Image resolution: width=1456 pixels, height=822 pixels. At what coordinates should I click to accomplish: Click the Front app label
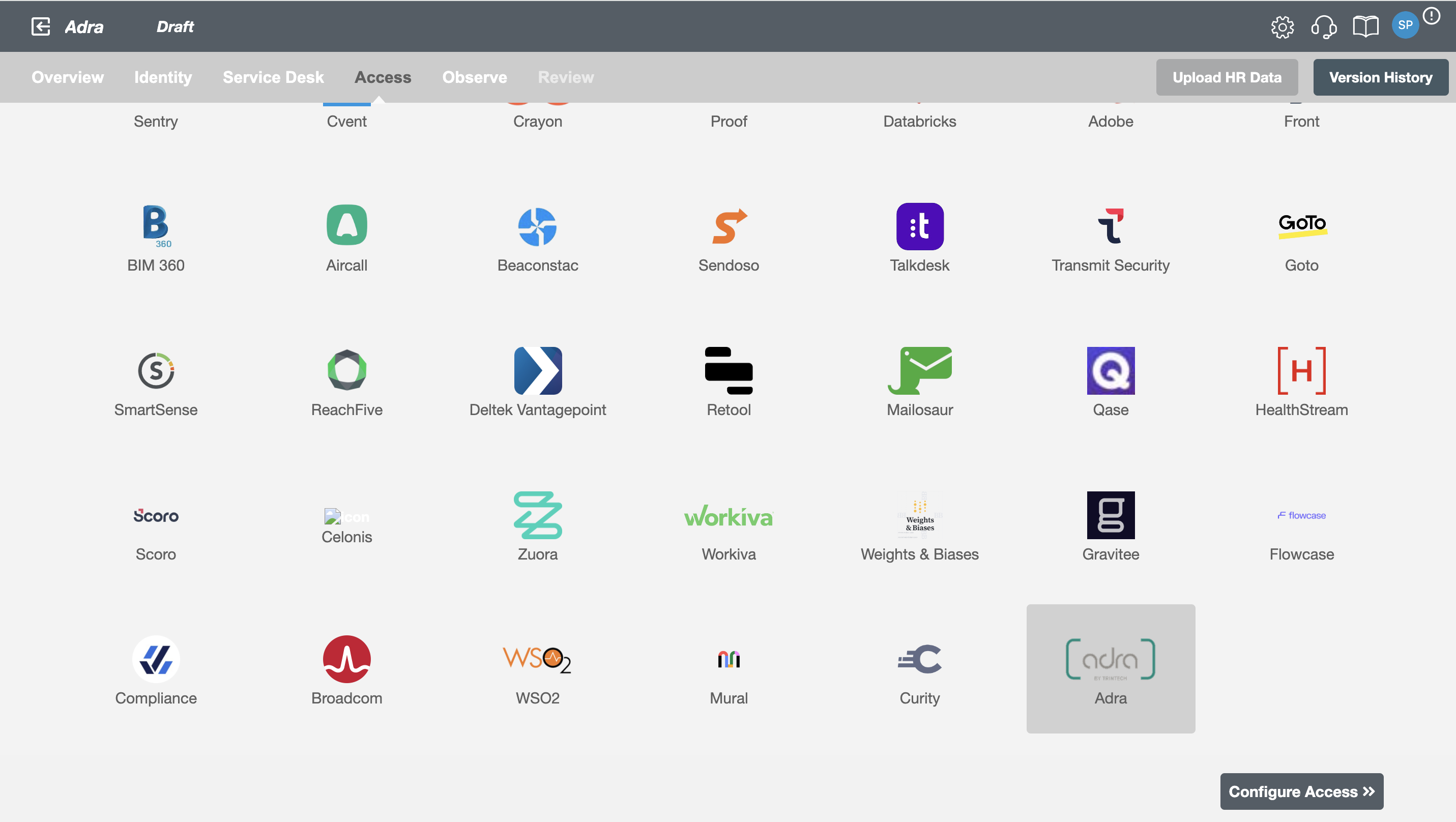coord(1301,122)
